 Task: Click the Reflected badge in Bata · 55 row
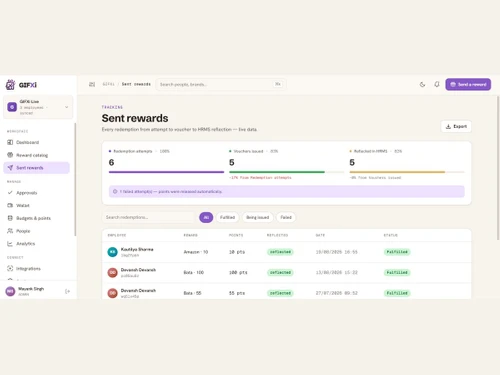pos(280,293)
